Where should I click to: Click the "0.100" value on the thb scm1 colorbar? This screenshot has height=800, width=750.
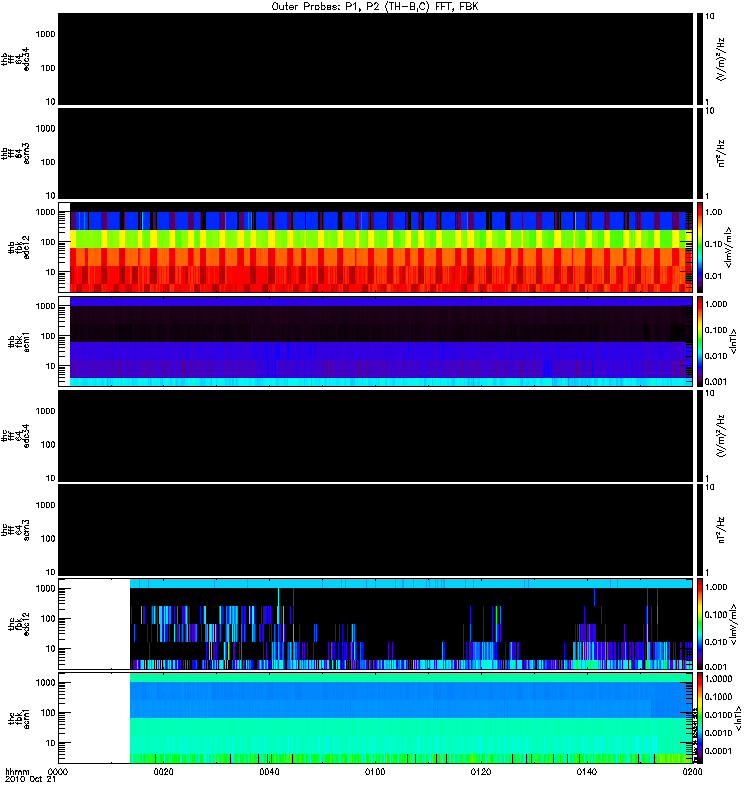tap(716, 330)
